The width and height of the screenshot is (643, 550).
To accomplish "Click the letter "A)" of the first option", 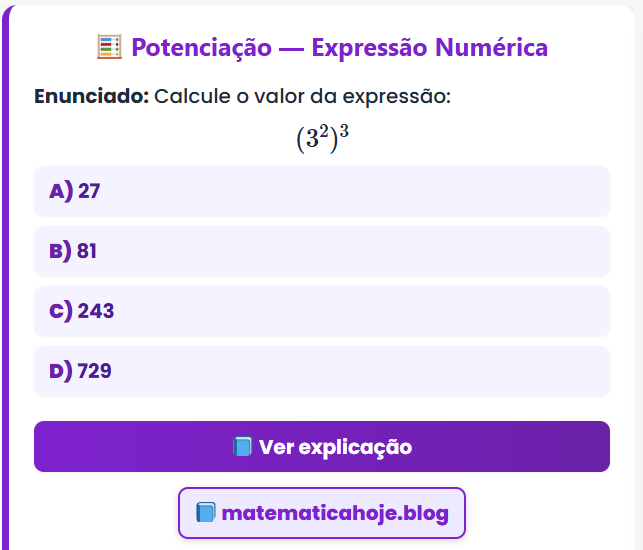I will [x=60, y=191].
